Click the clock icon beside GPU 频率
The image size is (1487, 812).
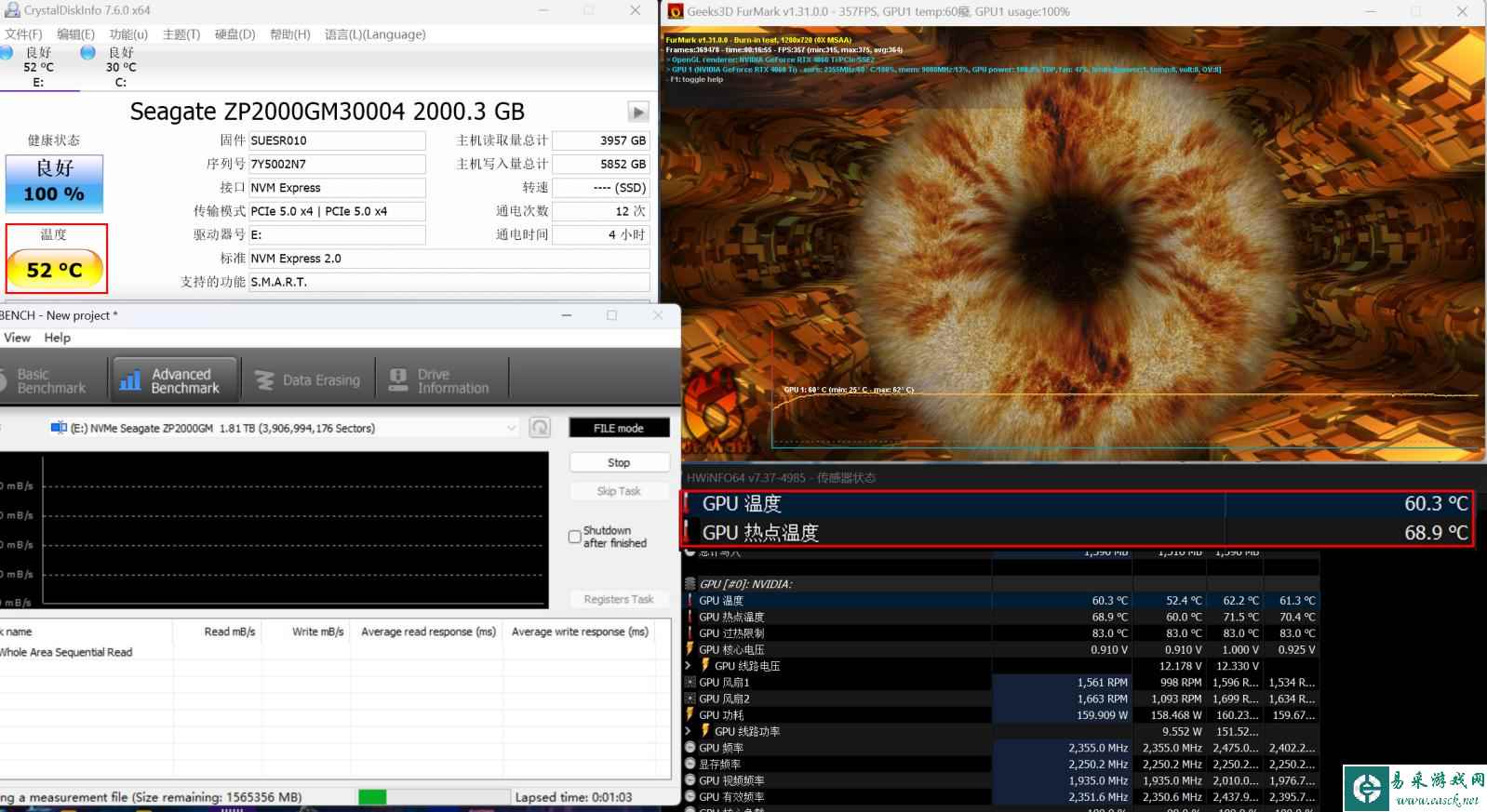coord(690,748)
